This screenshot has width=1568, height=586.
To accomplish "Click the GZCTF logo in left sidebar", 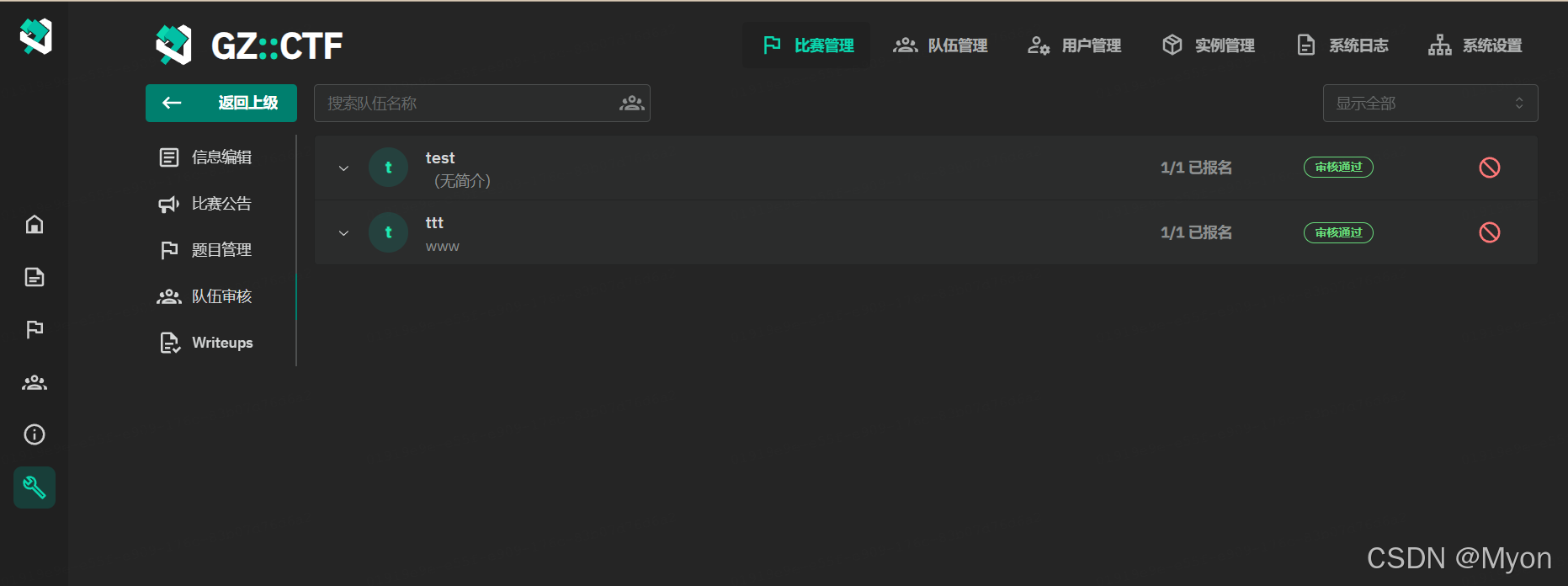I will tap(35, 36).
